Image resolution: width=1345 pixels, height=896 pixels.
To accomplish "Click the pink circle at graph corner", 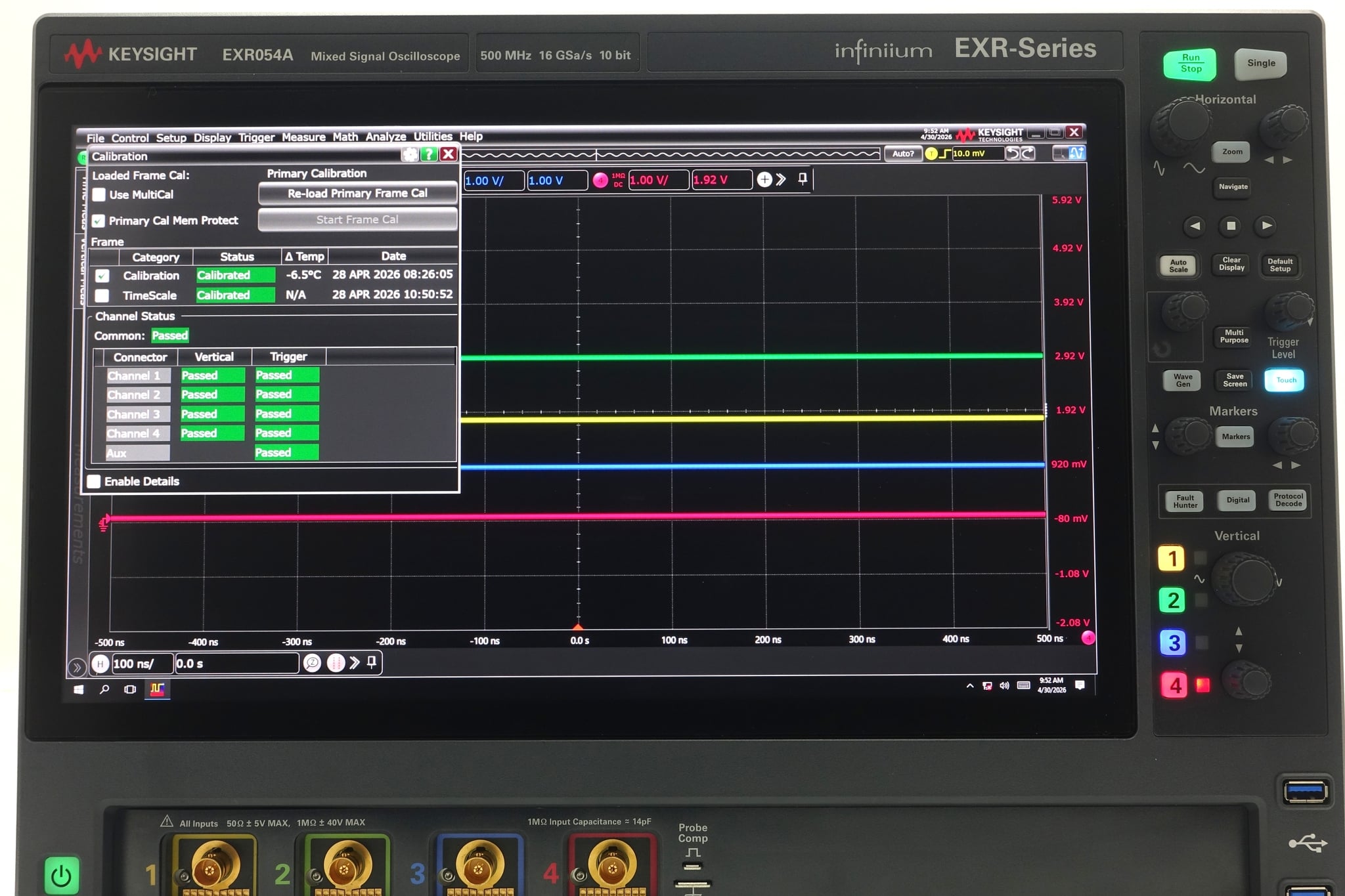I will coord(1088,637).
